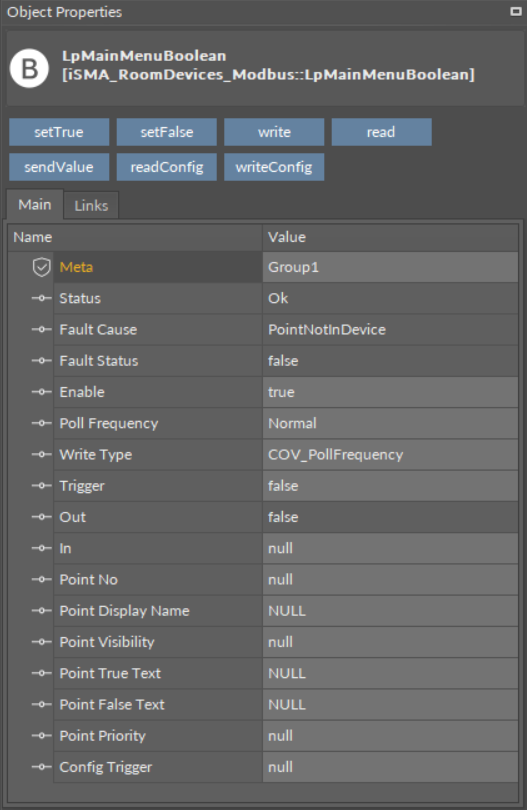This screenshot has width=527, height=810.
Task: Click the writeConfig action button
Action: (x=274, y=167)
